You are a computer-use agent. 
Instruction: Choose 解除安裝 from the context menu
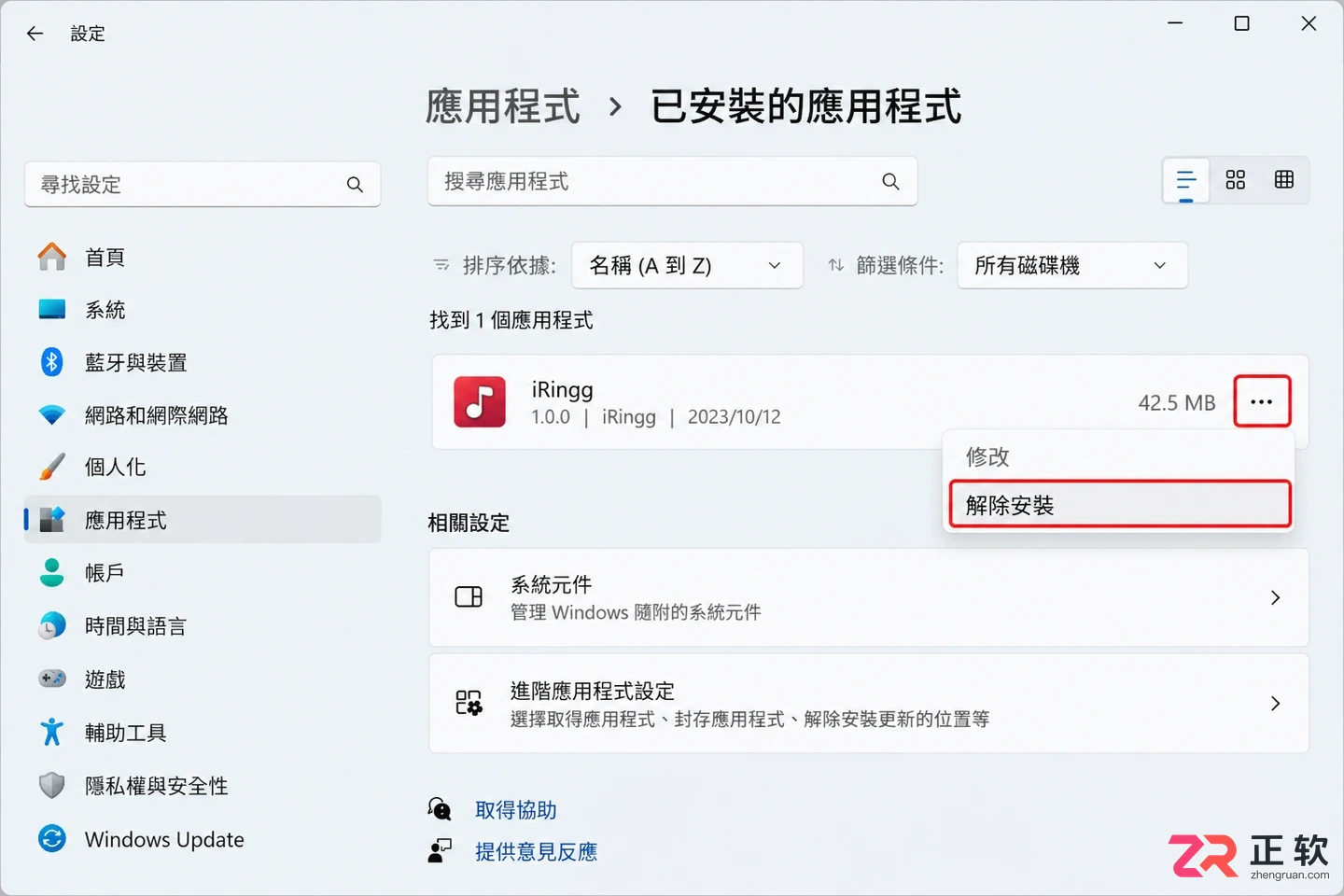point(1120,505)
